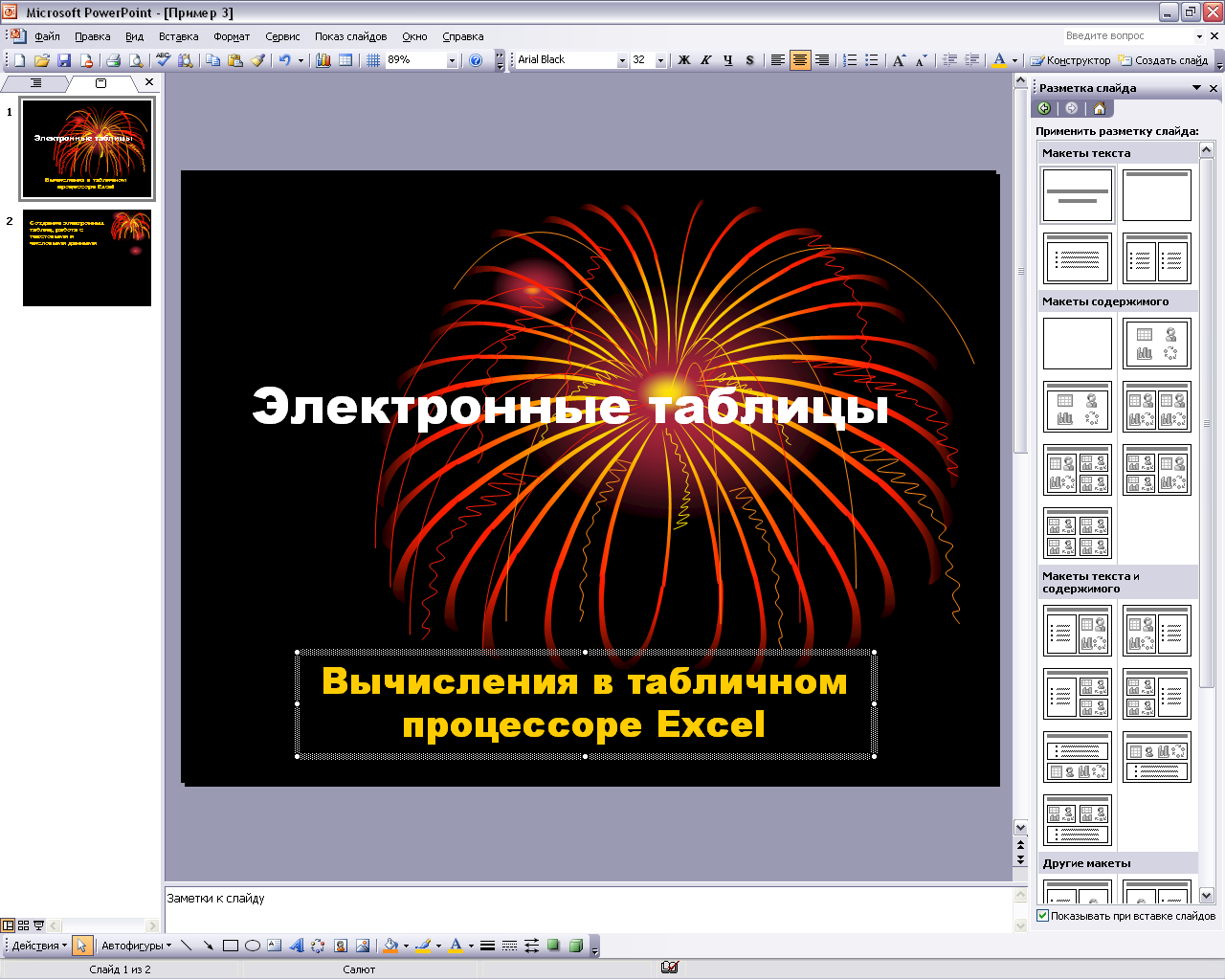Run the ABC spelling check
This screenshot has width=1225, height=980.
(164, 60)
